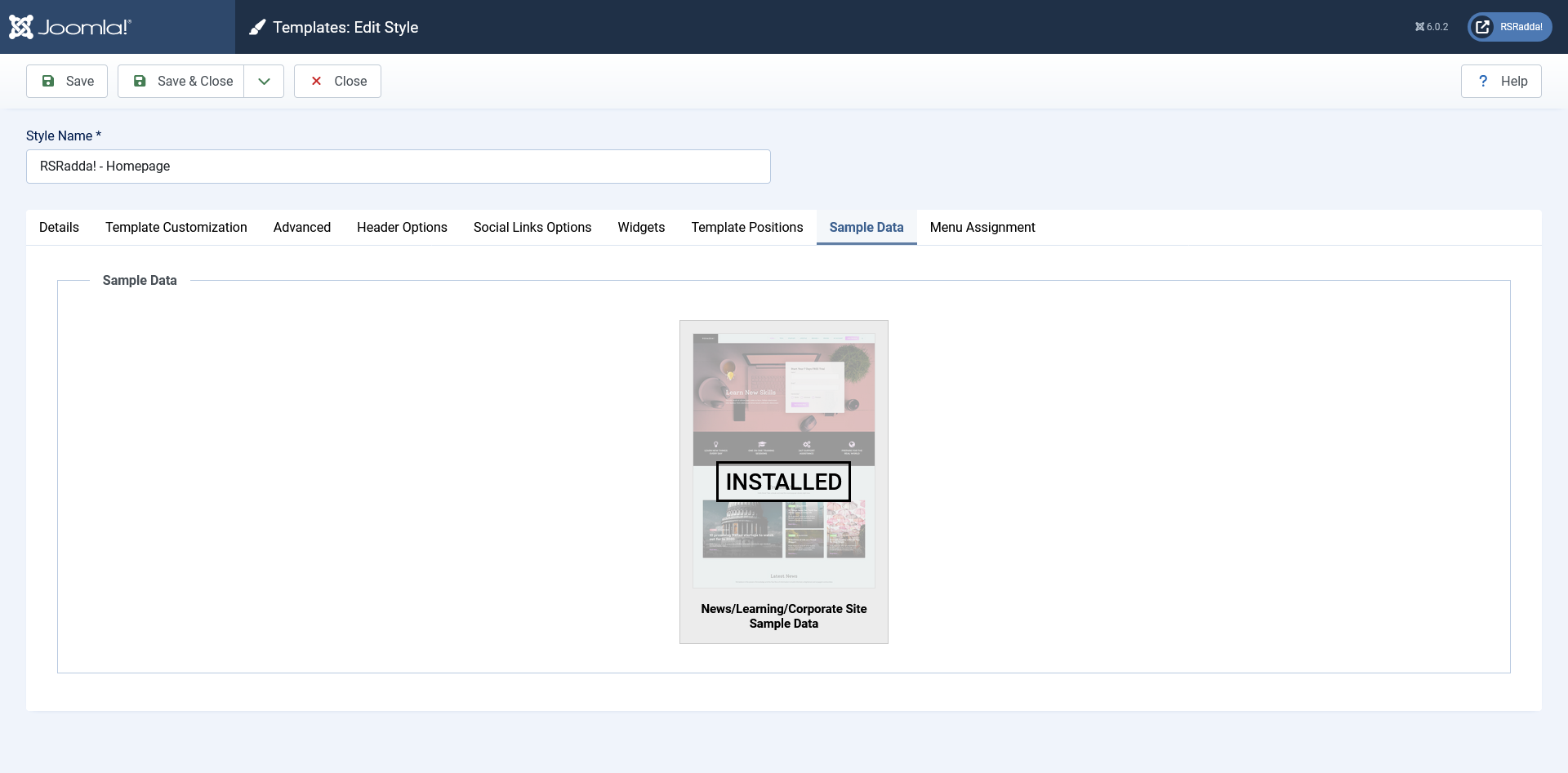The image size is (1568, 773).
Task: View the Template Positions tab
Action: click(746, 227)
